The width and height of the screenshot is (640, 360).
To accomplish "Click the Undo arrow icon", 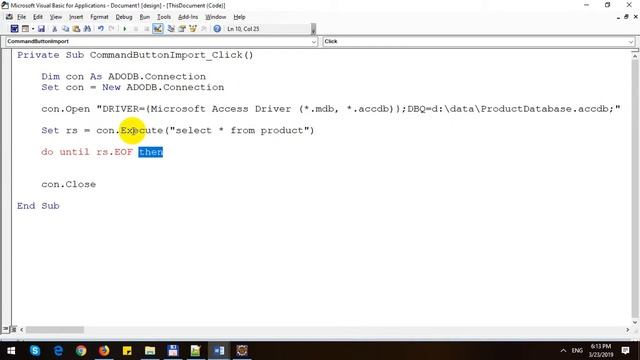I will click(x=100, y=29).
